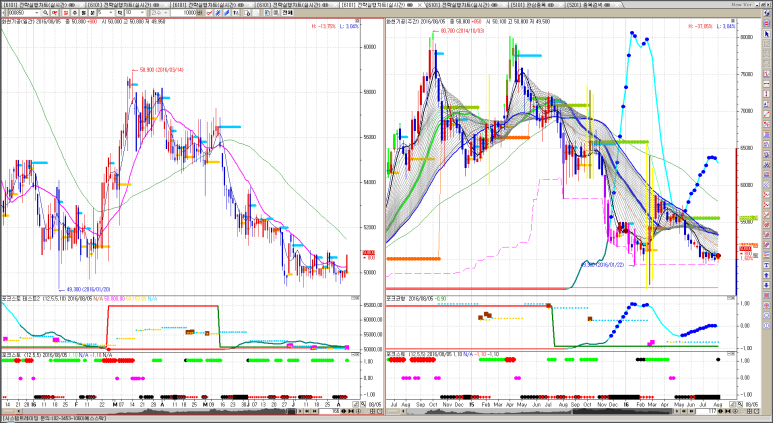
Task: Click the blue pen icon right of the red checkmark
Action: click(x=218, y=12)
